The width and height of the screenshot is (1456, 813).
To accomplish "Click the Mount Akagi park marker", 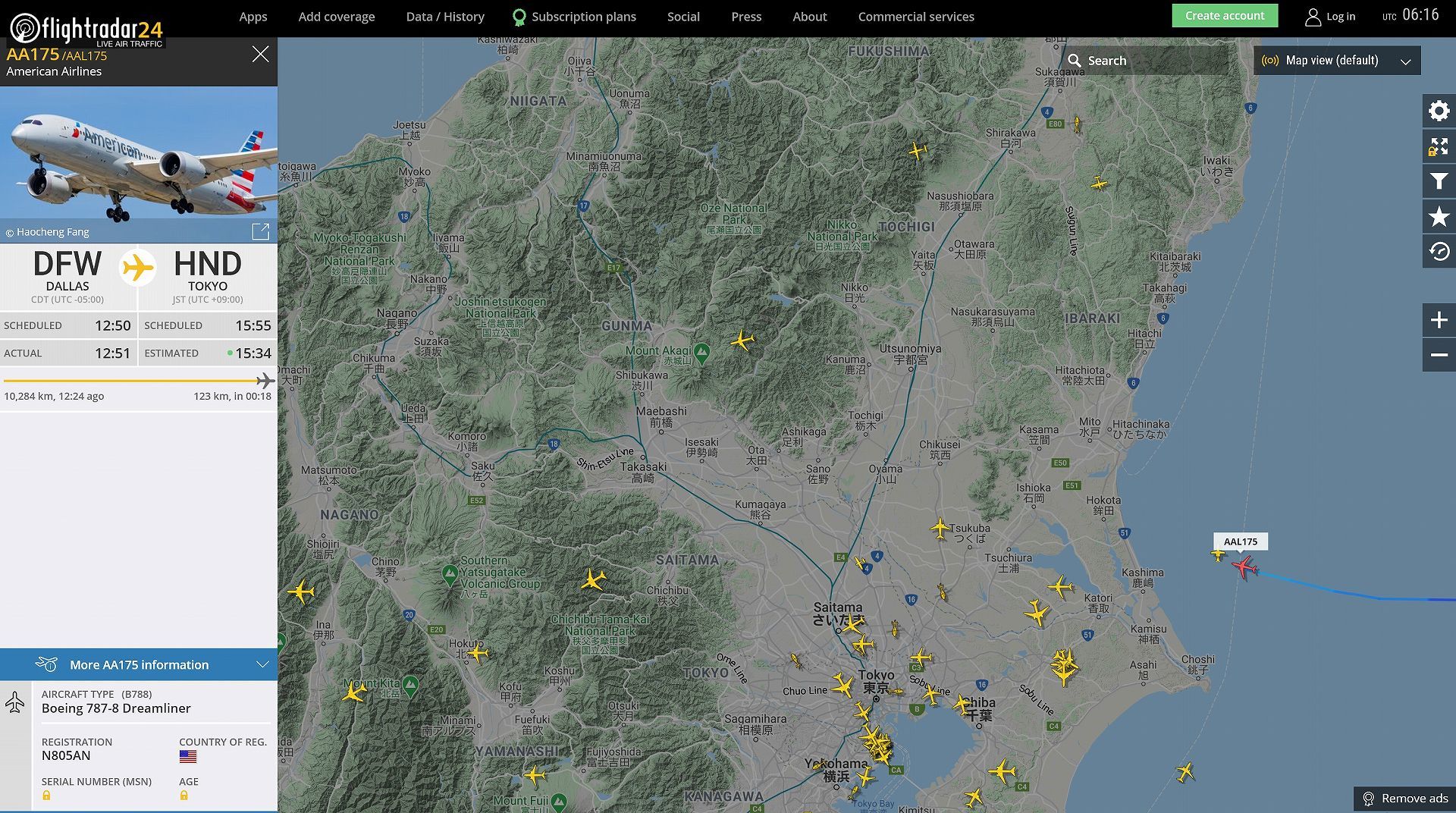I will (x=702, y=352).
